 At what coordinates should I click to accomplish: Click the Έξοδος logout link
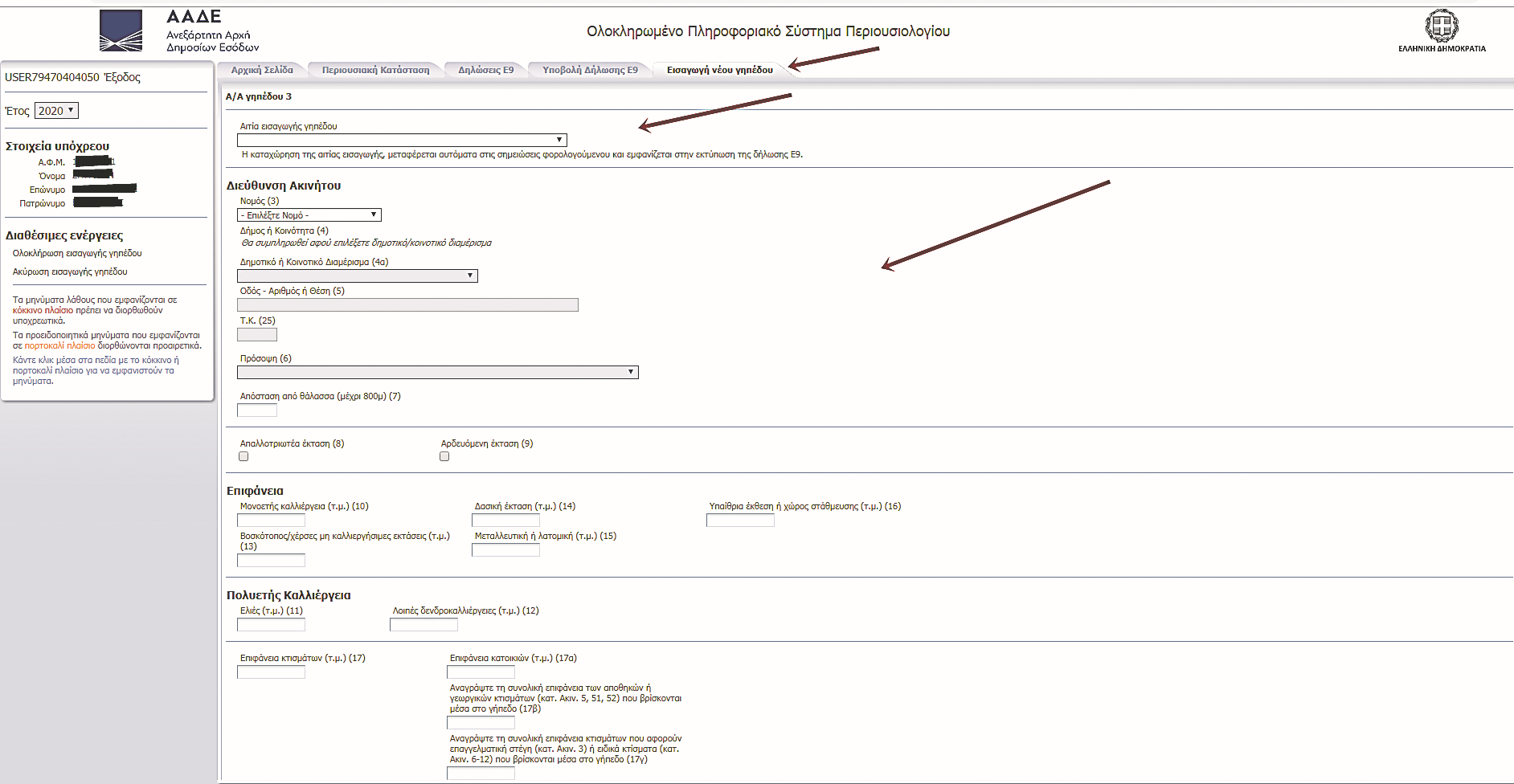coord(122,77)
